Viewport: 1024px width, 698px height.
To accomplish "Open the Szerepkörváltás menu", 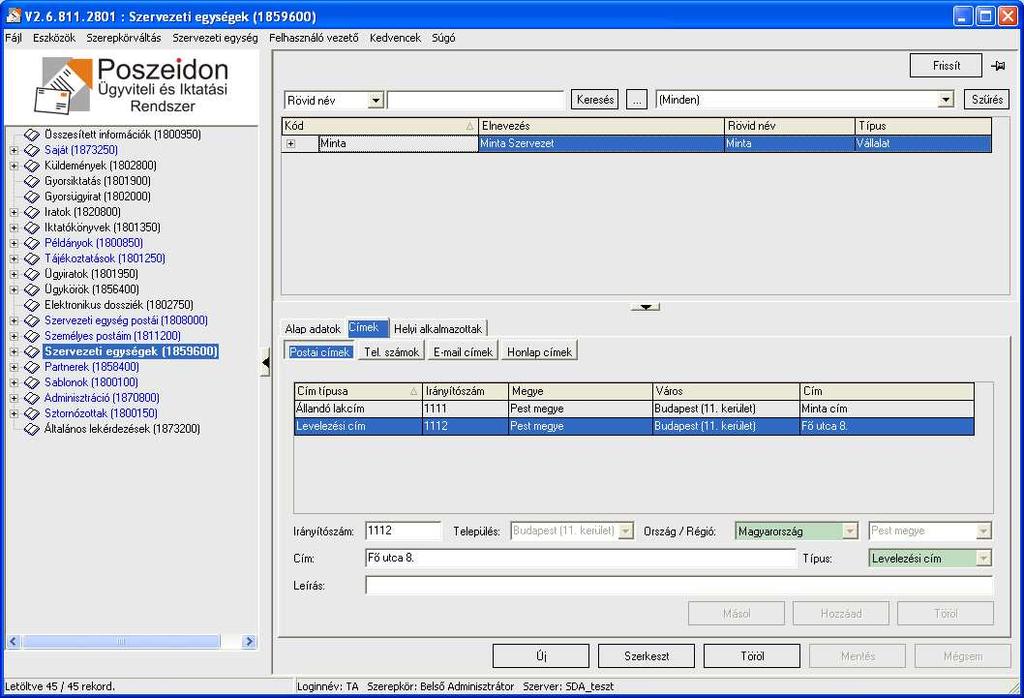I will click(123, 38).
